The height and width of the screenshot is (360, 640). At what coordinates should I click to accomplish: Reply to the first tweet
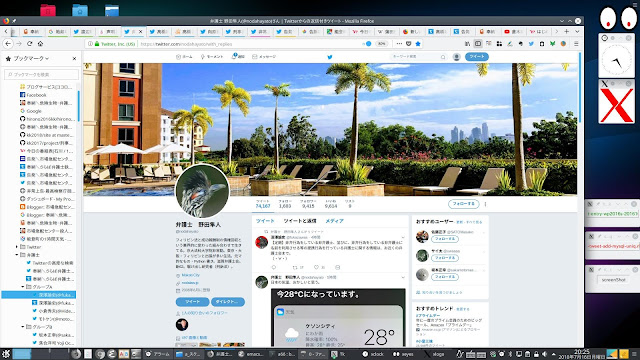pos(274,267)
